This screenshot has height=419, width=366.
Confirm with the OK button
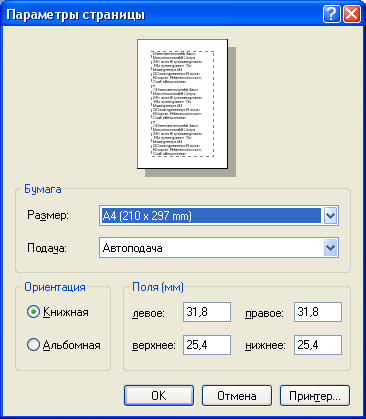[159, 396]
